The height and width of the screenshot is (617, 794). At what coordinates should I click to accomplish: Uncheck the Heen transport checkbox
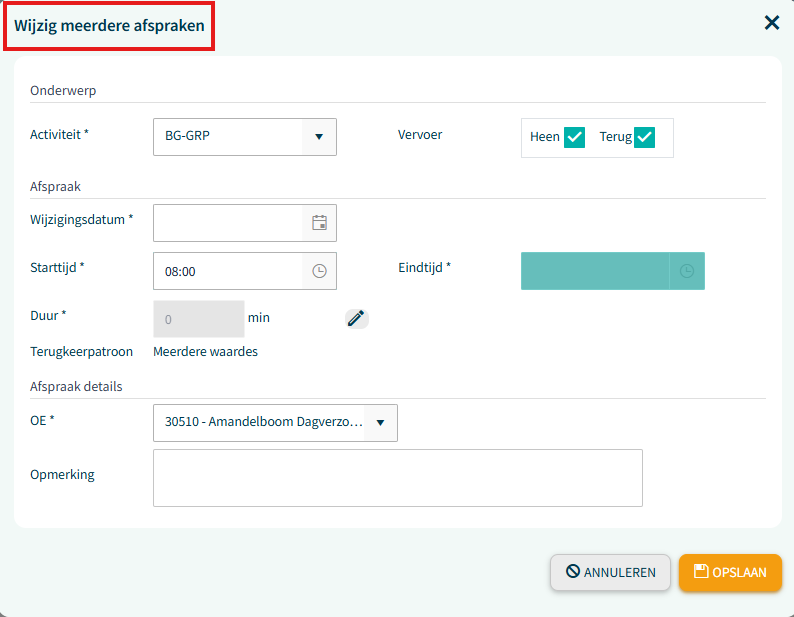click(x=574, y=137)
